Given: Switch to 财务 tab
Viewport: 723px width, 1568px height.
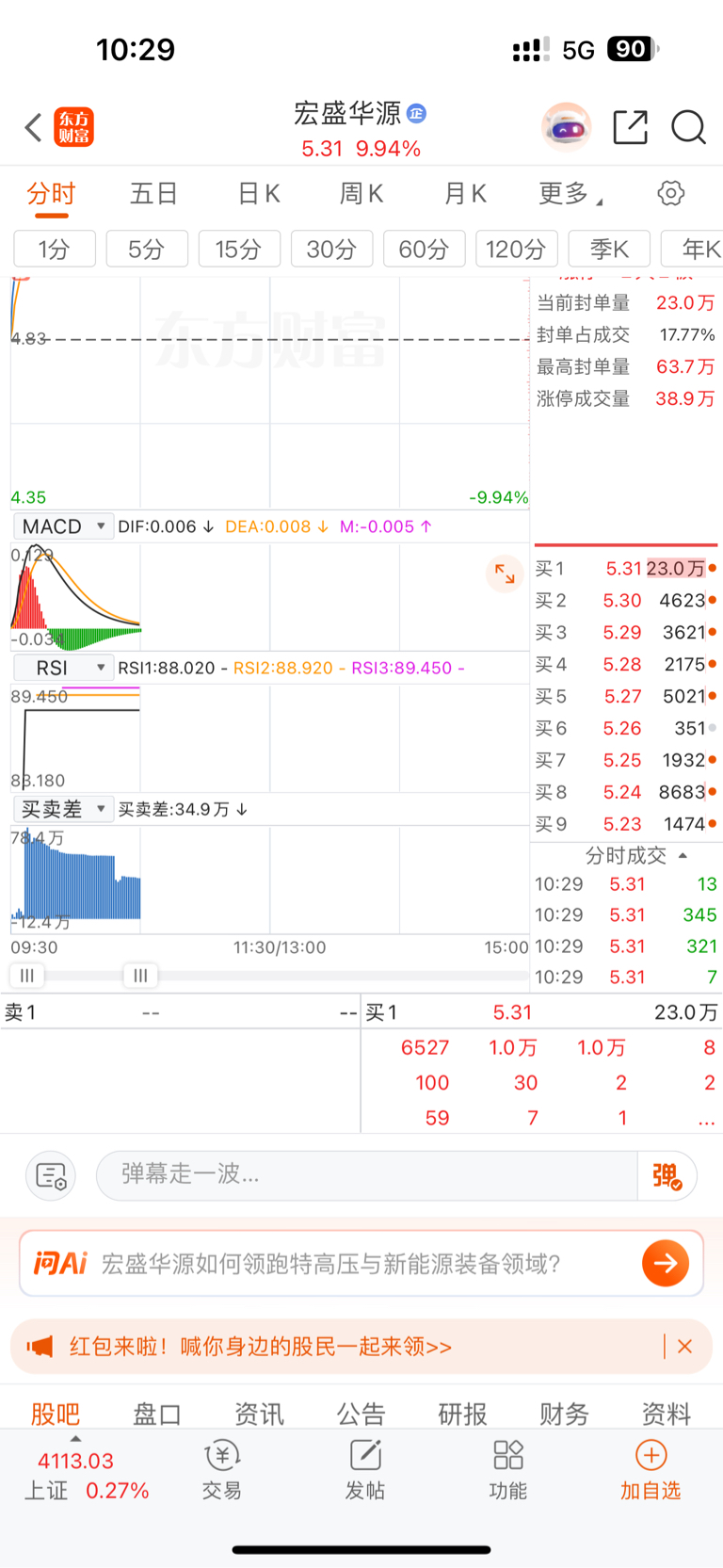Looking at the screenshot, I should pyautogui.click(x=565, y=1414).
